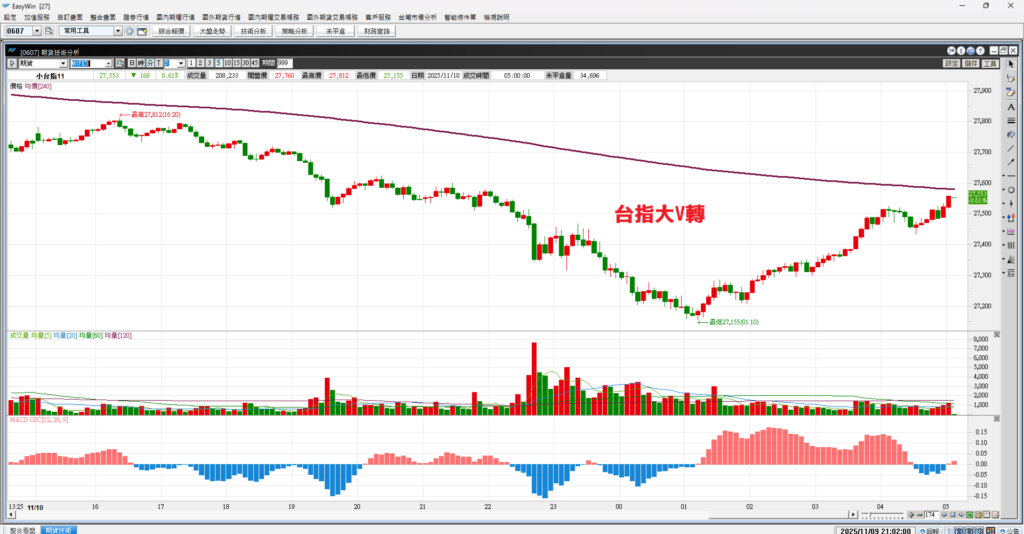Image resolution: width=1024 pixels, height=534 pixels.
Task: Click the 期數 input field showing 999
Action: click(x=283, y=63)
